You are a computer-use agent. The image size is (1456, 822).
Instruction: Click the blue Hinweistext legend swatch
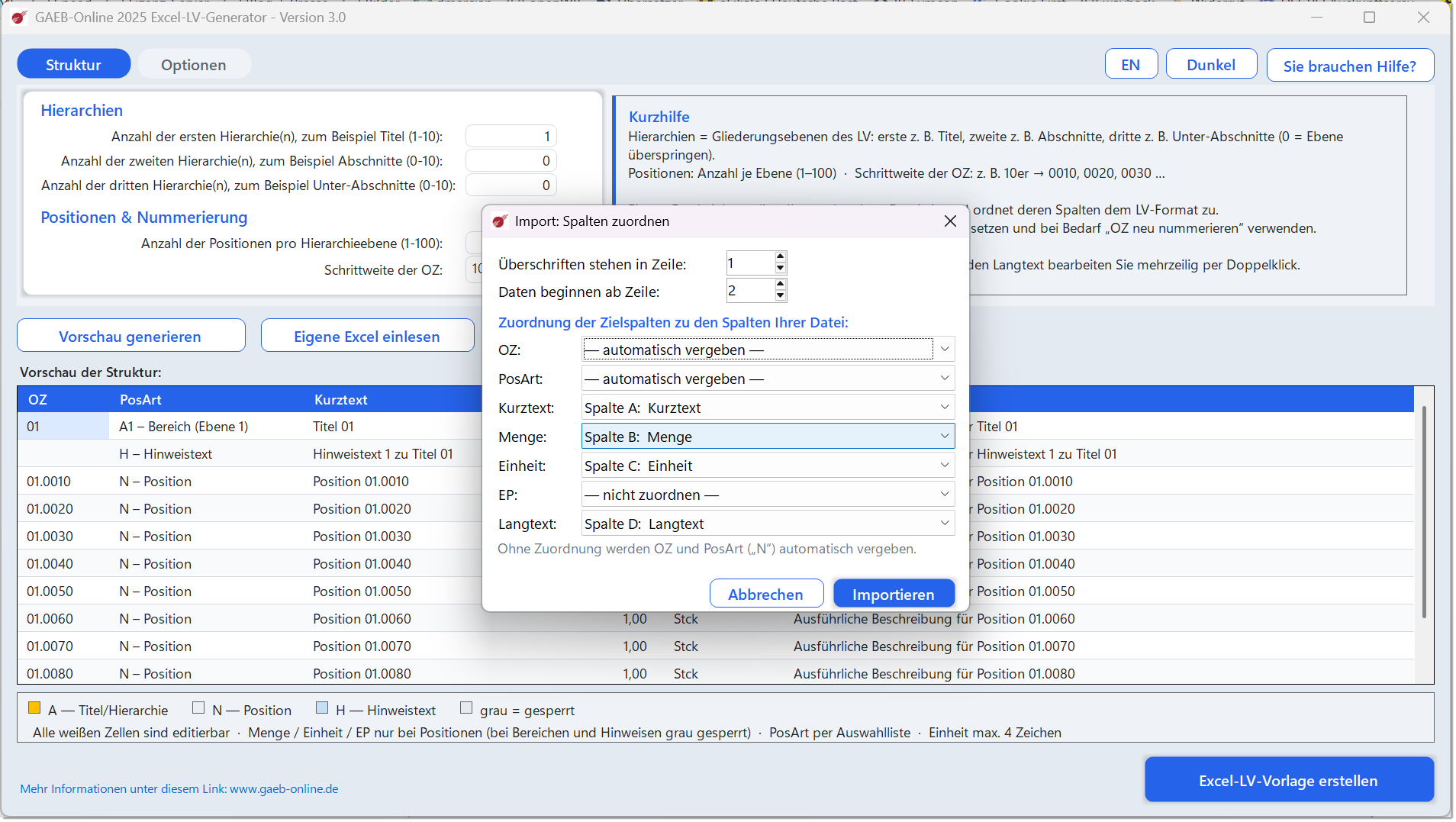click(322, 708)
